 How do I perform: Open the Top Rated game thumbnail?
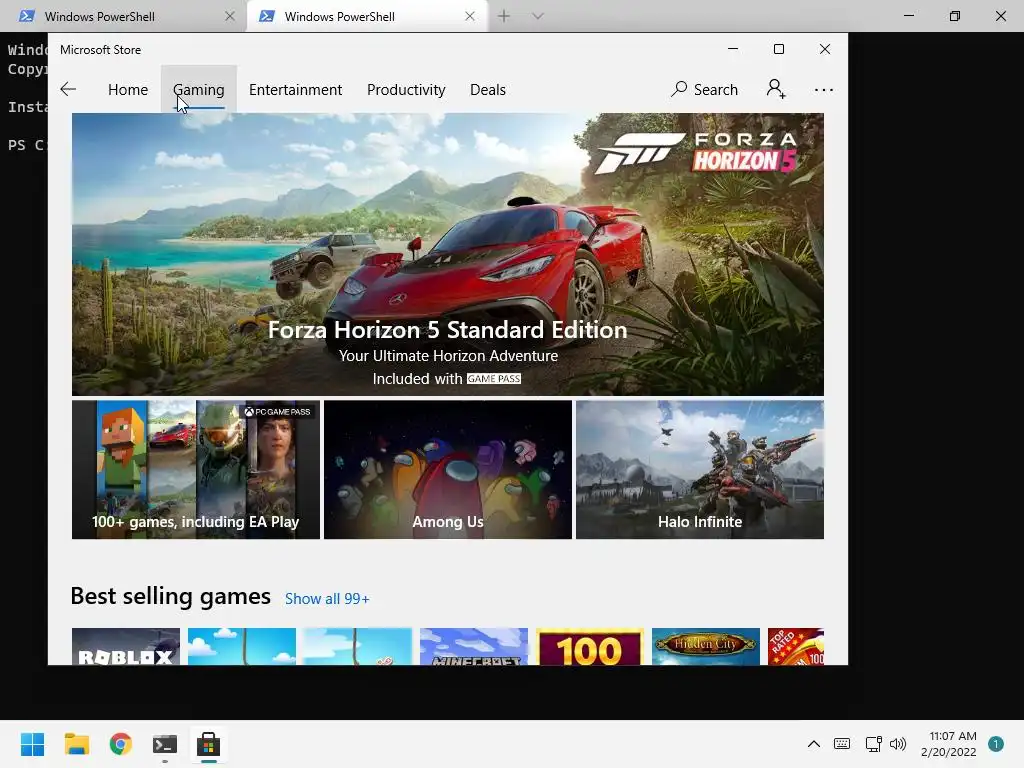click(796, 647)
